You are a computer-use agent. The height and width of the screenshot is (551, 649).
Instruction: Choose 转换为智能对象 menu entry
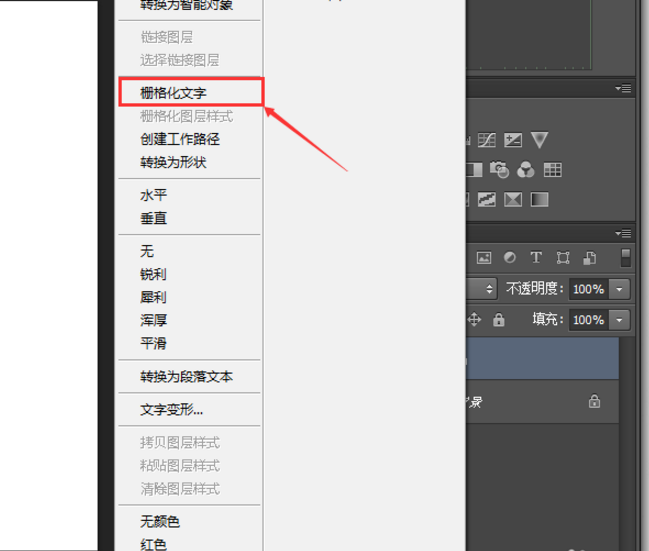(189, 5)
